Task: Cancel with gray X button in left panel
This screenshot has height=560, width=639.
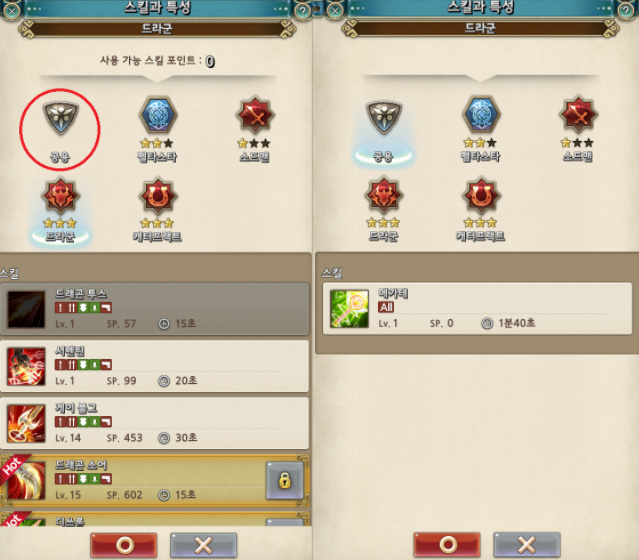Action: (x=203, y=545)
